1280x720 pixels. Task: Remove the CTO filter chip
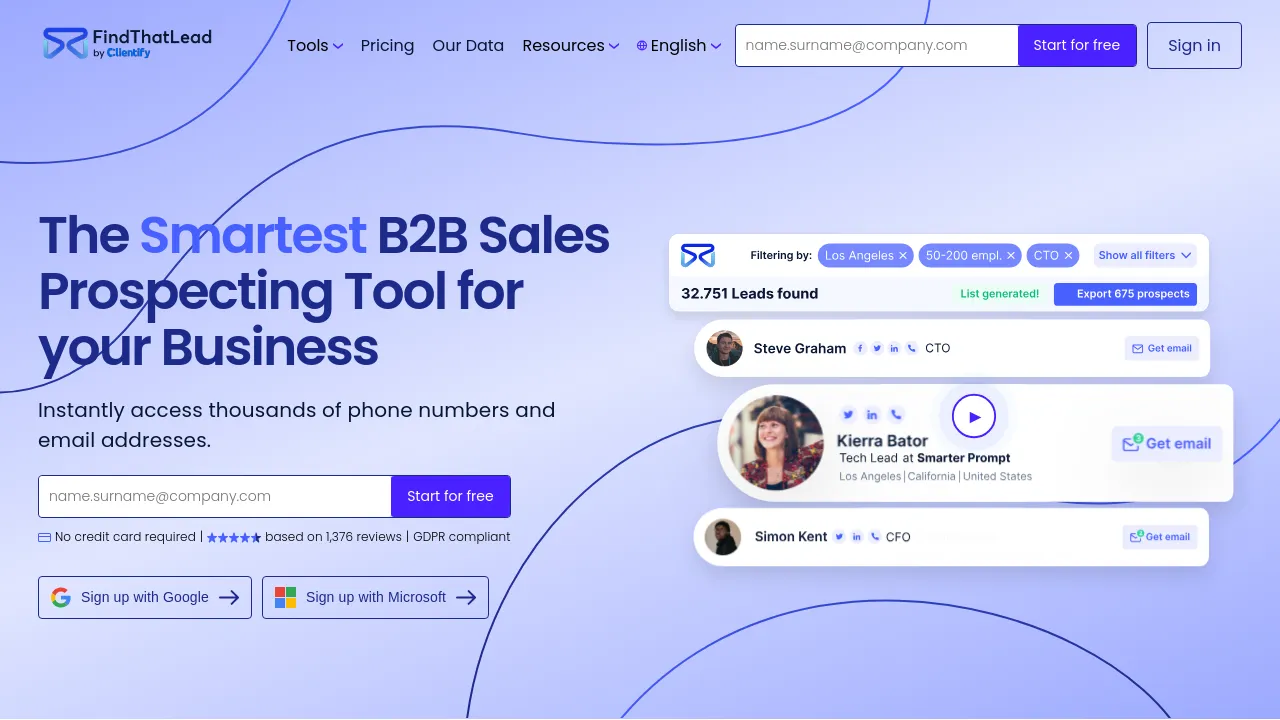tap(1068, 256)
